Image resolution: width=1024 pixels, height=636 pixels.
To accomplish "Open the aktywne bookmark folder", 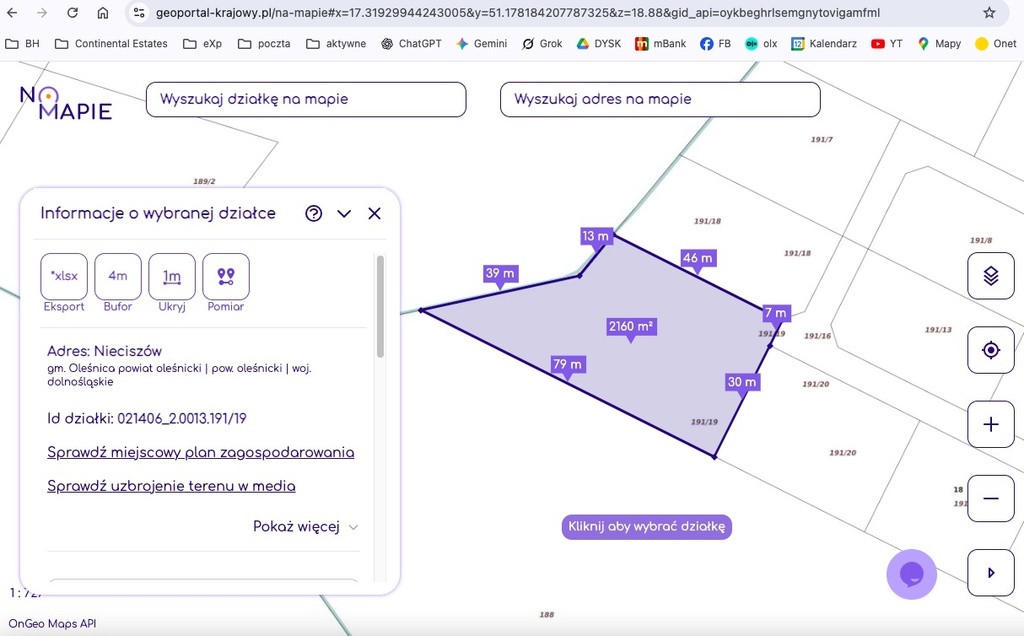I will 336,44.
